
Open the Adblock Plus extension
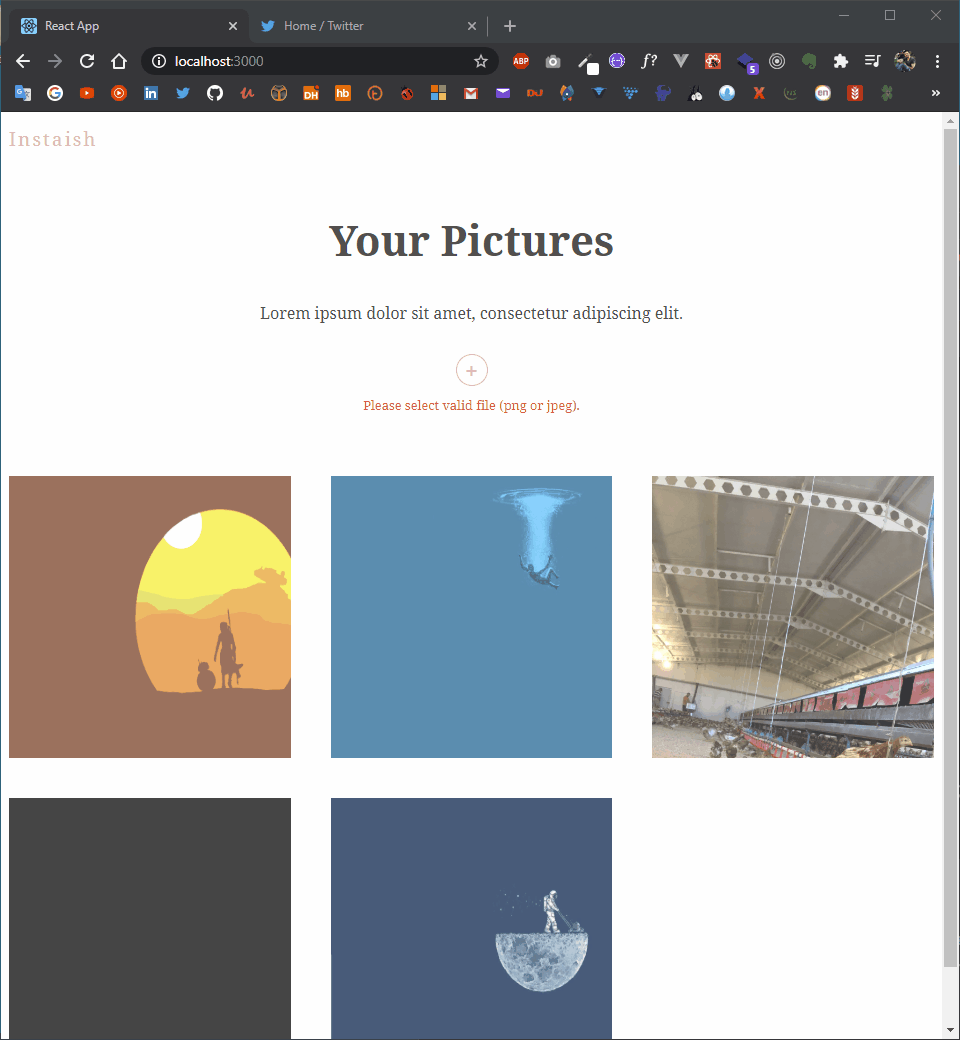[x=521, y=61]
